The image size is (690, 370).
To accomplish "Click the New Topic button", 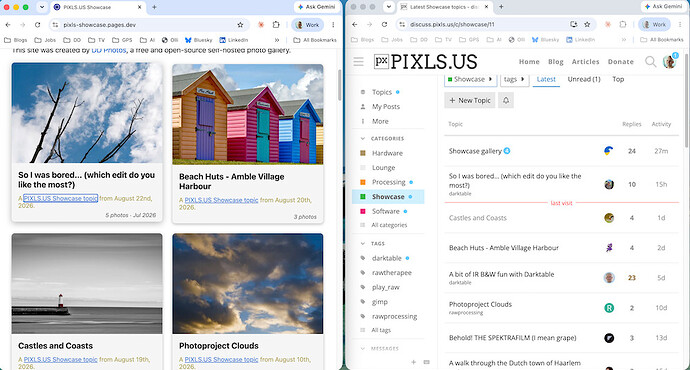I will [x=470, y=100].
